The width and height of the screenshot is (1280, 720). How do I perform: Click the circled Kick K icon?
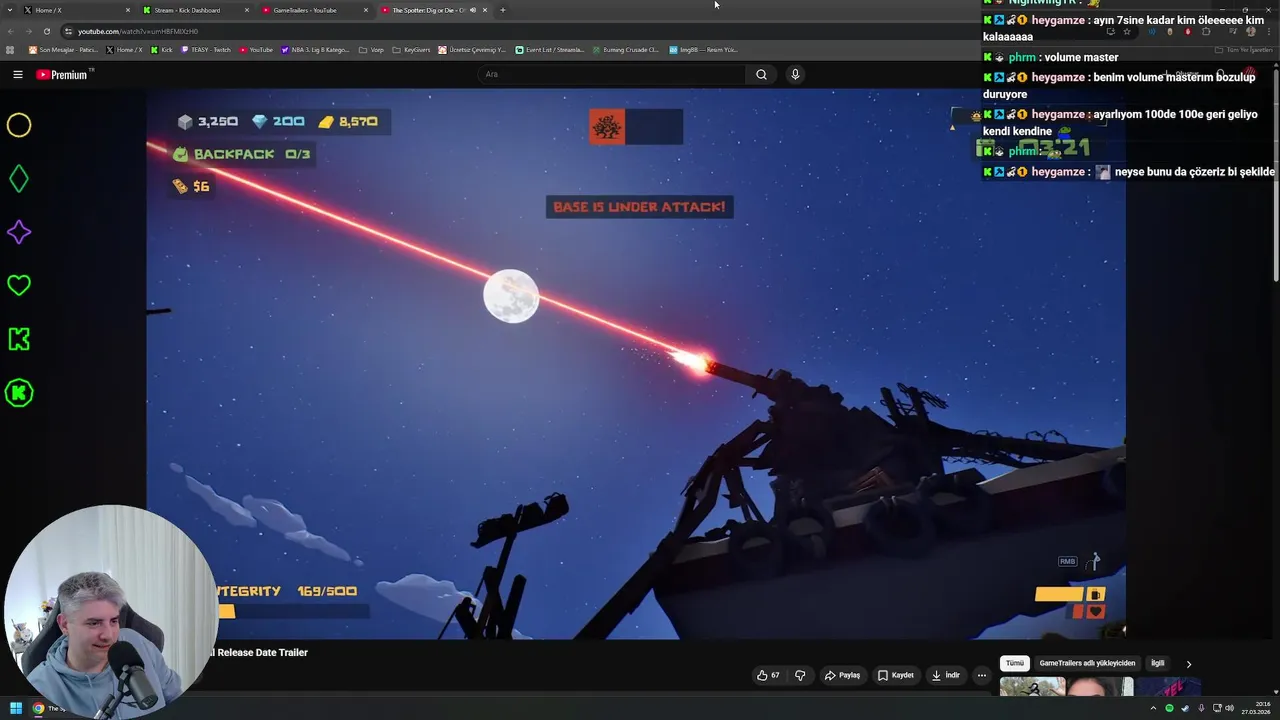pyautogui.click(x=19, y=393)
